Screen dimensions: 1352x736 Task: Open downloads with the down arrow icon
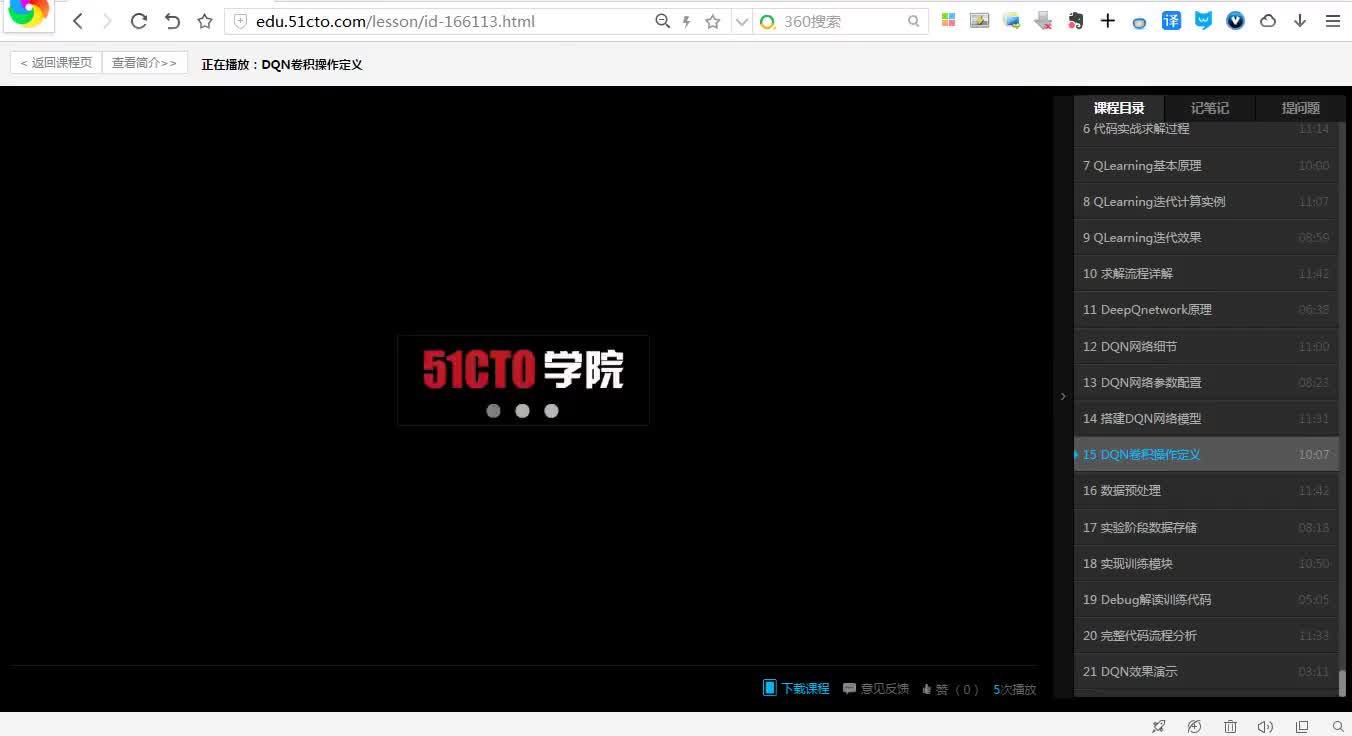point(1300,20)
